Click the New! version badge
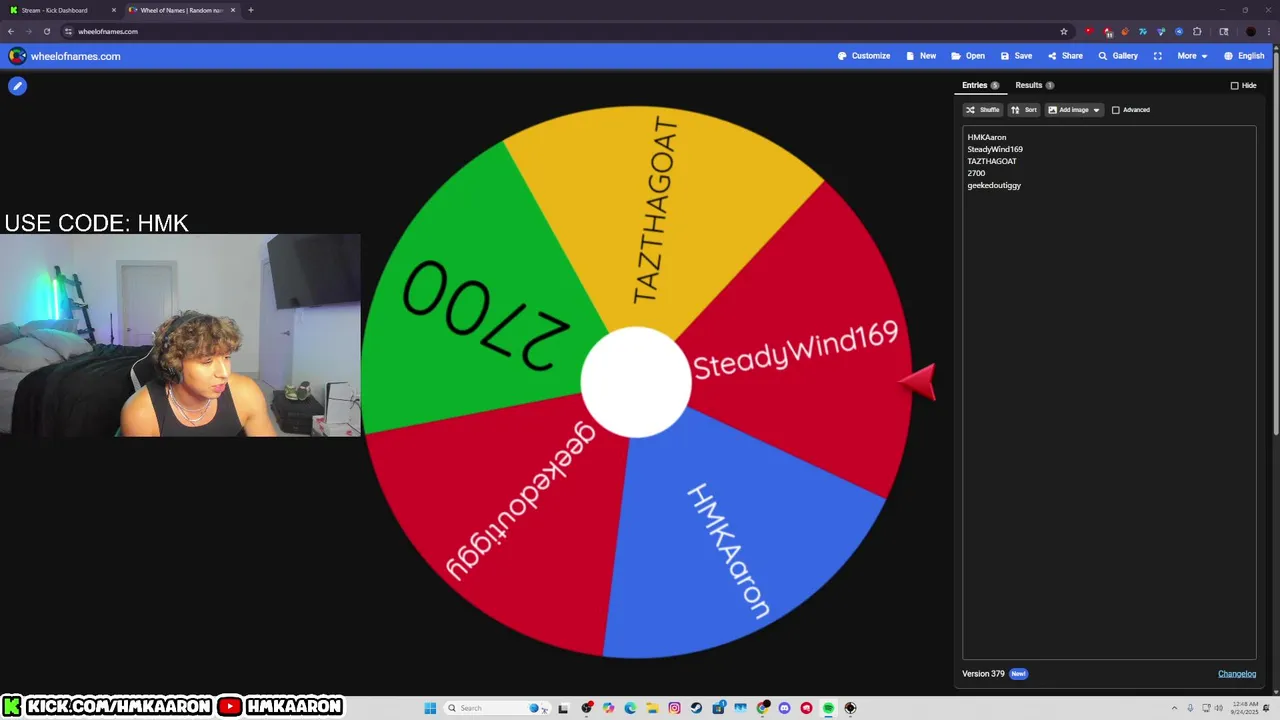Image resolution: width=1280 pixels, height=720 pixels. tap(1018, 674)
